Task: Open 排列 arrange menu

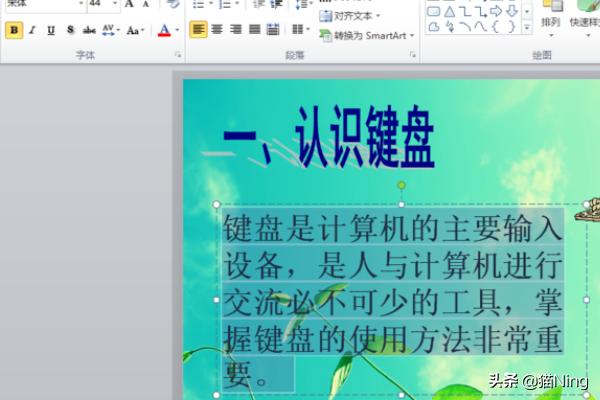Action: 551,19
